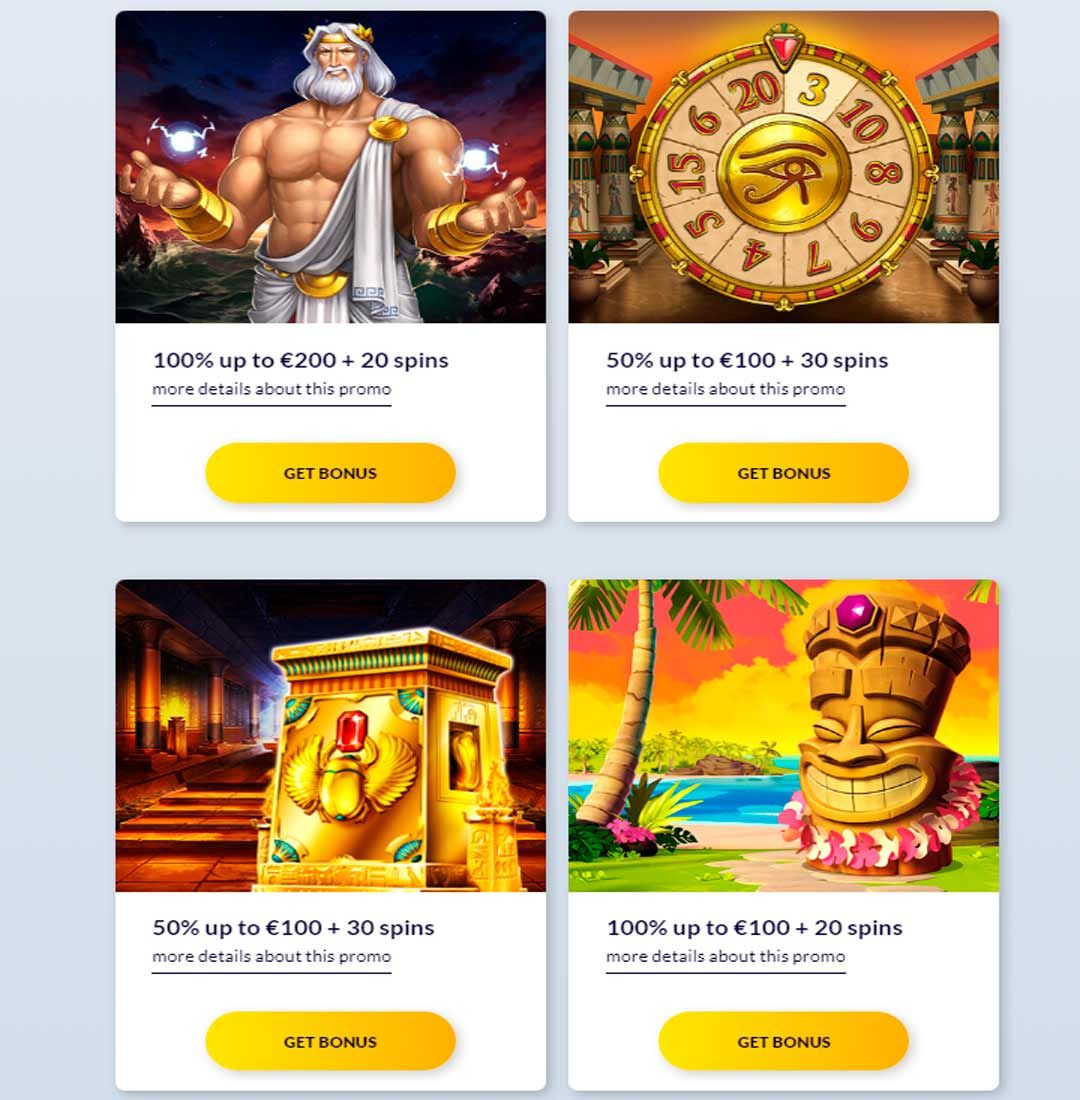This screenshot has width=1080, height=1100.
Task: Get bonus under golden shrine promo
Action: (x=331, y=1042)
